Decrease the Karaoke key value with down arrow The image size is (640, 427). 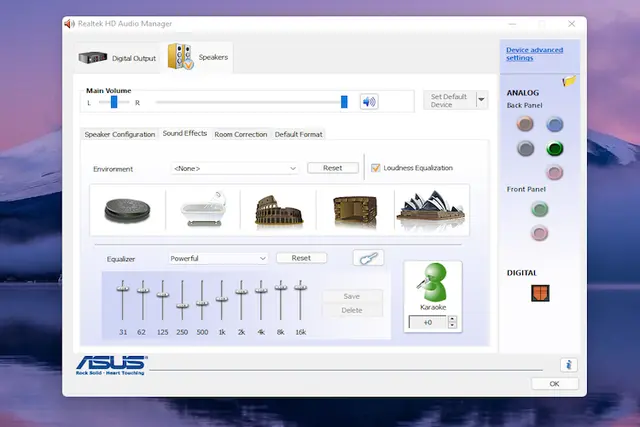pos(452,325)
